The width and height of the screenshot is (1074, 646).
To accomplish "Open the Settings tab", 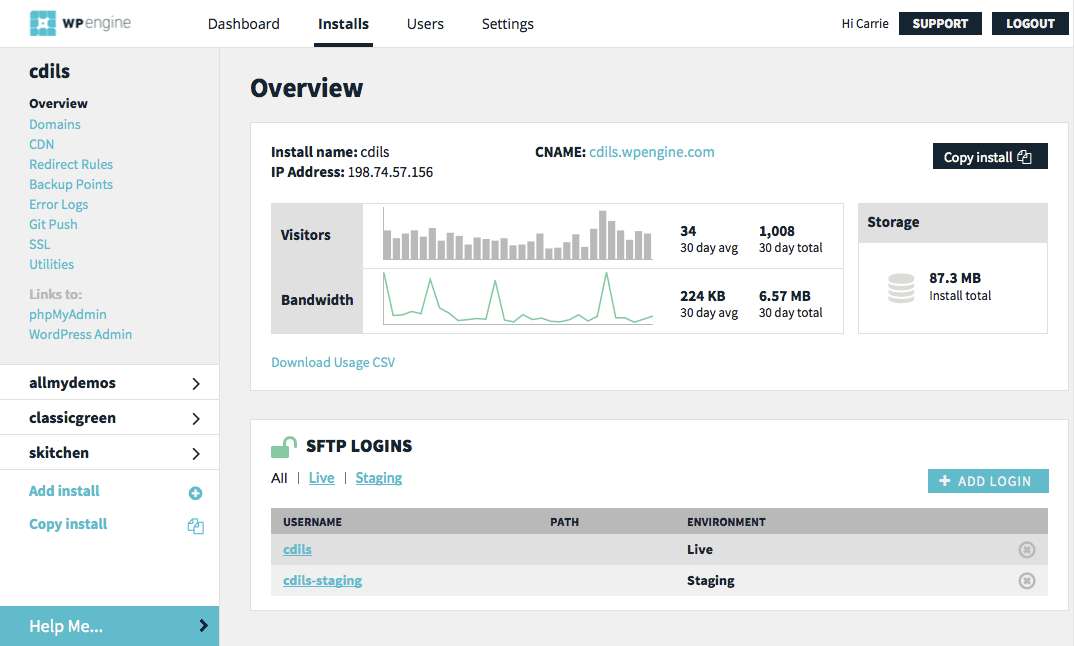I will [508, 24].
